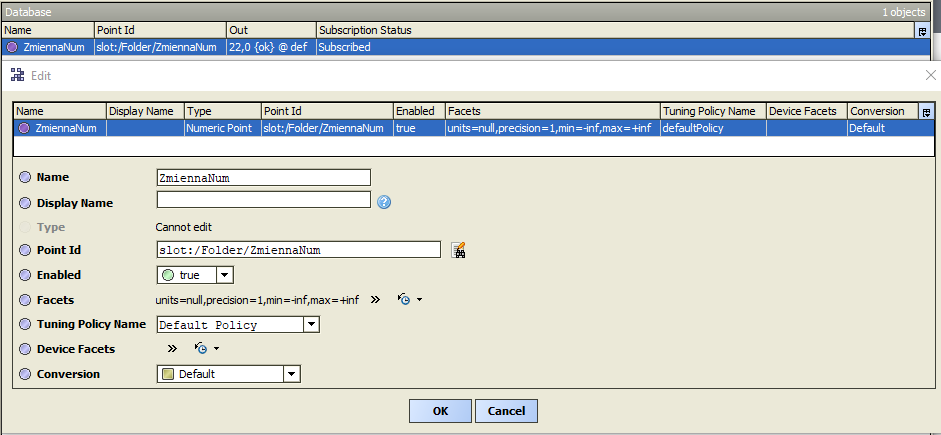The image size is (941, 435).
Task: Toggle the Conversion field radio circle
Action: (x=25, y=374)
